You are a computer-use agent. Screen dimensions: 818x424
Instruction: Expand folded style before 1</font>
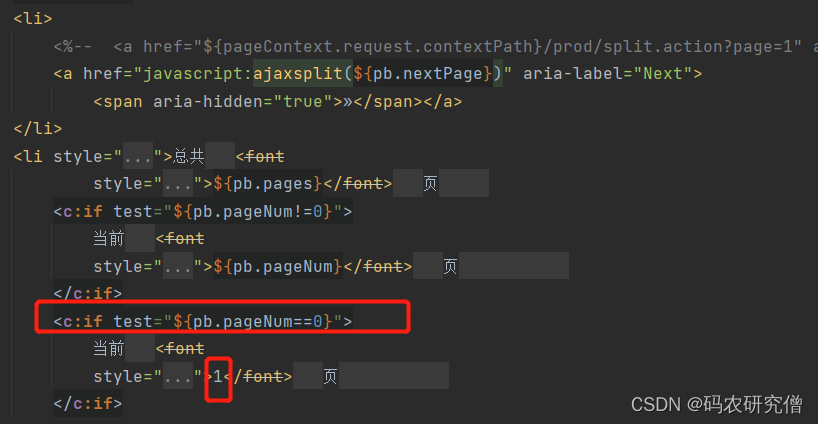pyautogui.click(x=178, y=376)
